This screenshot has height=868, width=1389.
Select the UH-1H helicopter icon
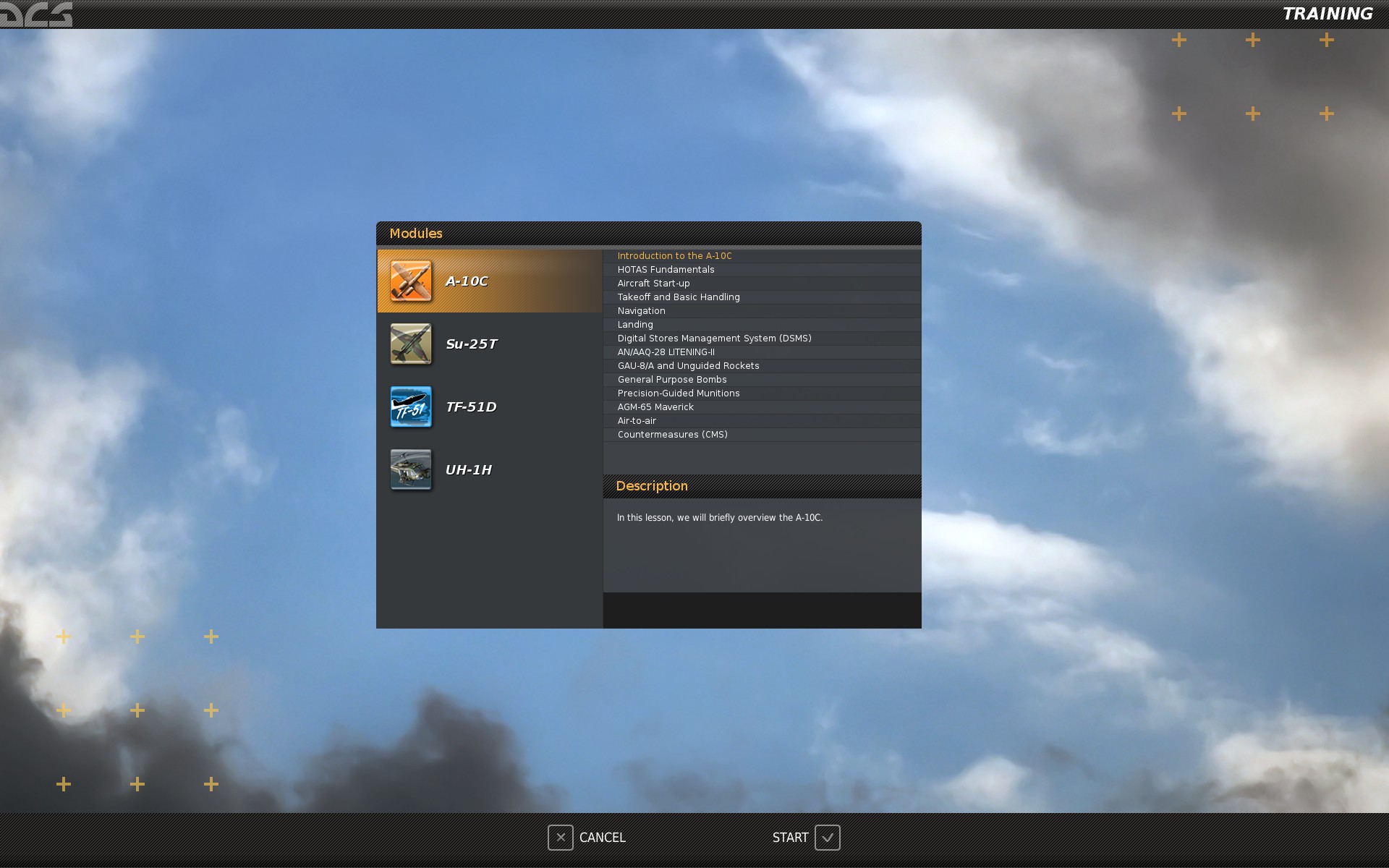tap(411, 469)
